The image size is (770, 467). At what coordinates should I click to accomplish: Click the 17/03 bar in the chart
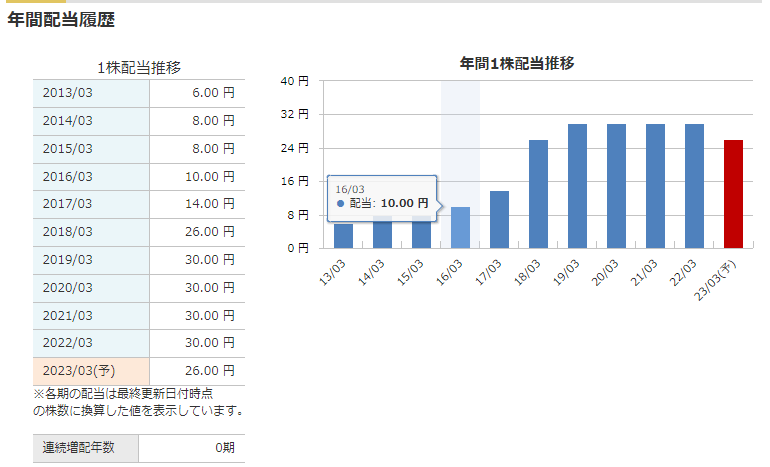point(499,220)
